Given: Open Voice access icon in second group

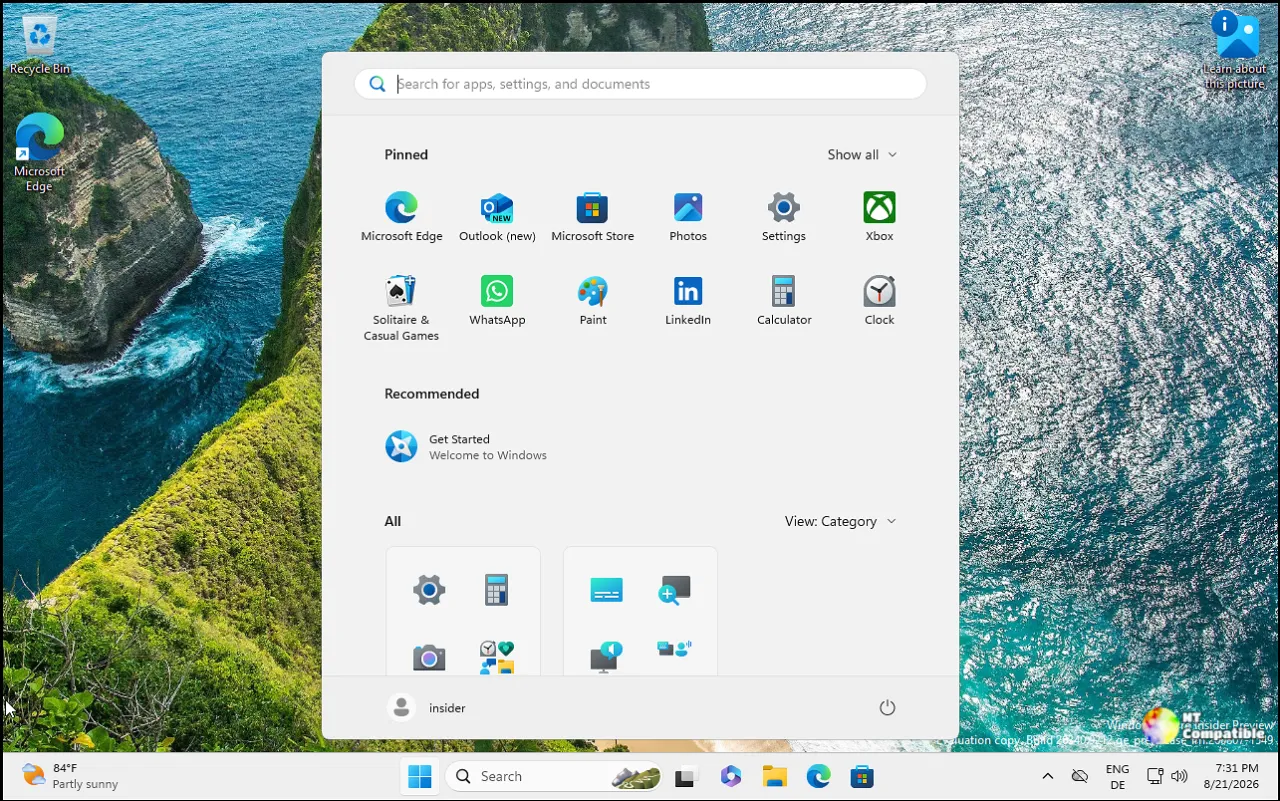Looking at the screenshot, I should [674, 650].
